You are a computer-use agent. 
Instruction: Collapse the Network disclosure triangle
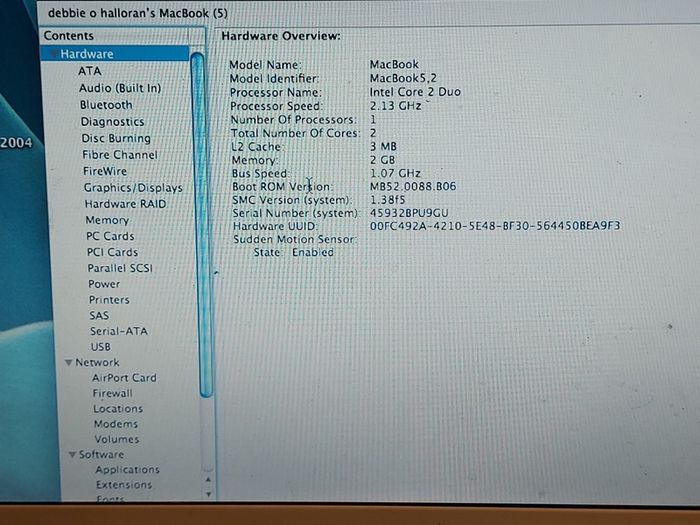68,362
